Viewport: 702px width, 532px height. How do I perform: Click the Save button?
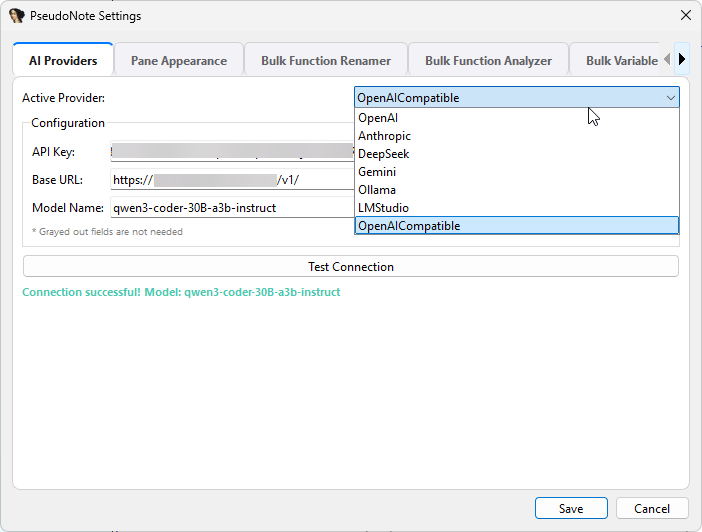pos(571,508)
